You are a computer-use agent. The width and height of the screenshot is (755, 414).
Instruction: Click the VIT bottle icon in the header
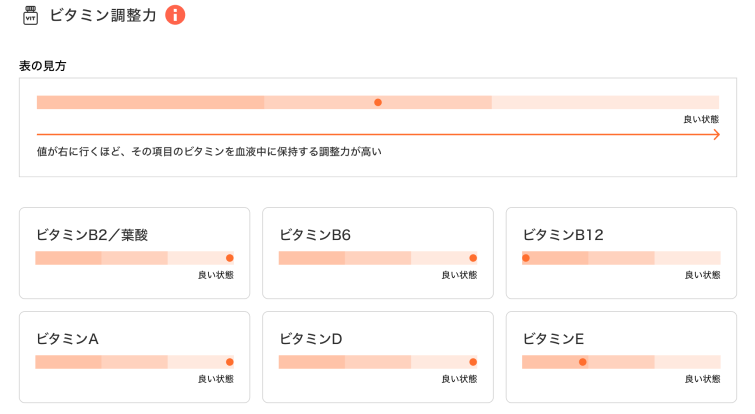30,15
